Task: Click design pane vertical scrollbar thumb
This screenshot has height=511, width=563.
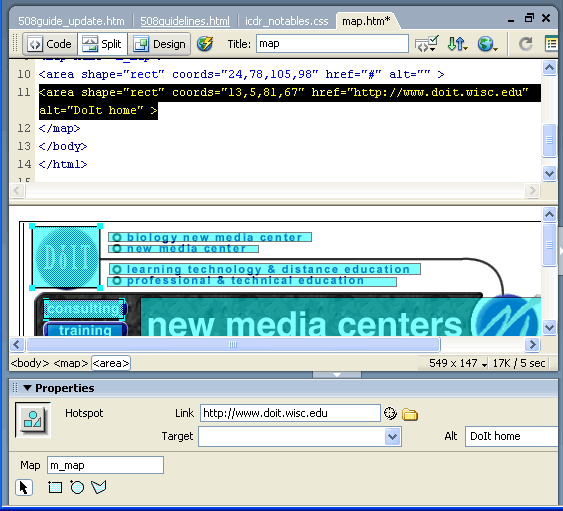Action: pos(549,245)
